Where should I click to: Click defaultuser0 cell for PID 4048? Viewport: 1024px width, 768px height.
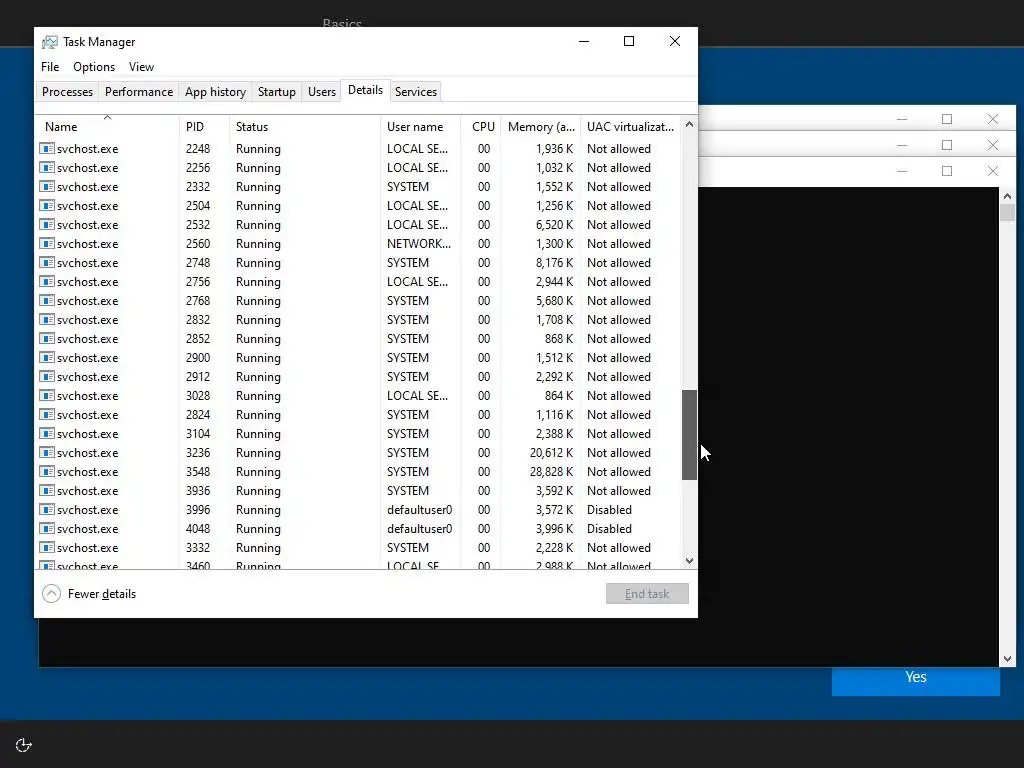click(419, 528)
